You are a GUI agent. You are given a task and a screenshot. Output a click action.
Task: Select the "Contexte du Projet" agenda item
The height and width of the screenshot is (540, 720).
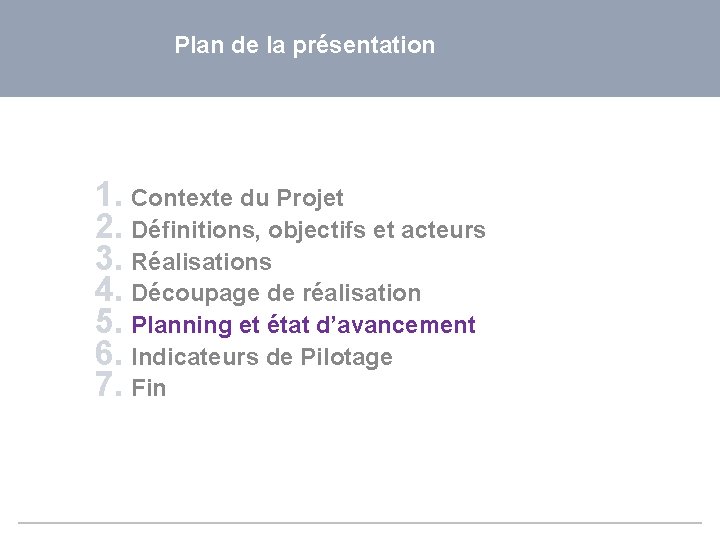pyautogui.click(x=237, y=198)
